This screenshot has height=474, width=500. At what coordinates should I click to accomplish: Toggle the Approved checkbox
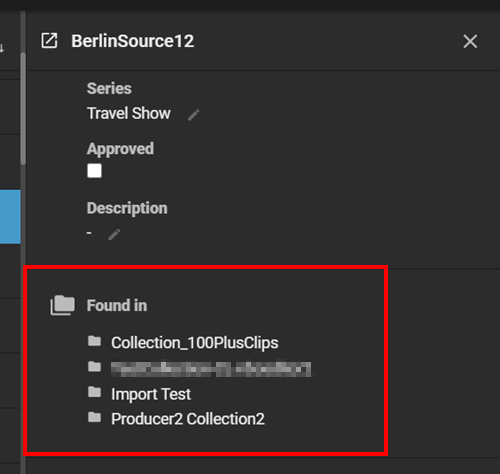click(x=94, y=171)
